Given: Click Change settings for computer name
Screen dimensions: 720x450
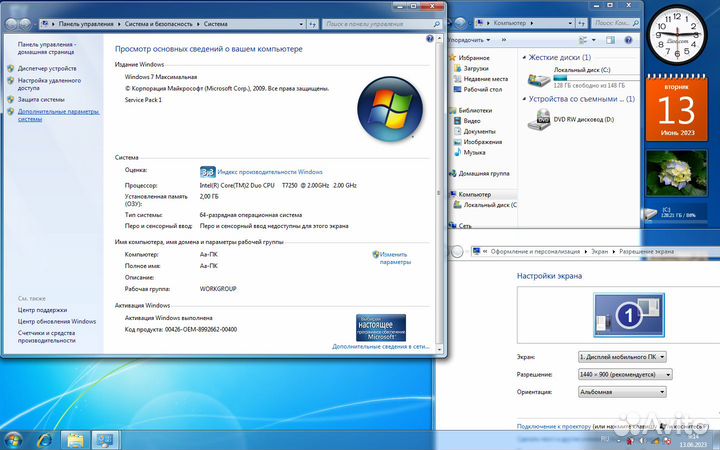Looking at the screenshot, I should pyautogui.click(x=395, y=258).
